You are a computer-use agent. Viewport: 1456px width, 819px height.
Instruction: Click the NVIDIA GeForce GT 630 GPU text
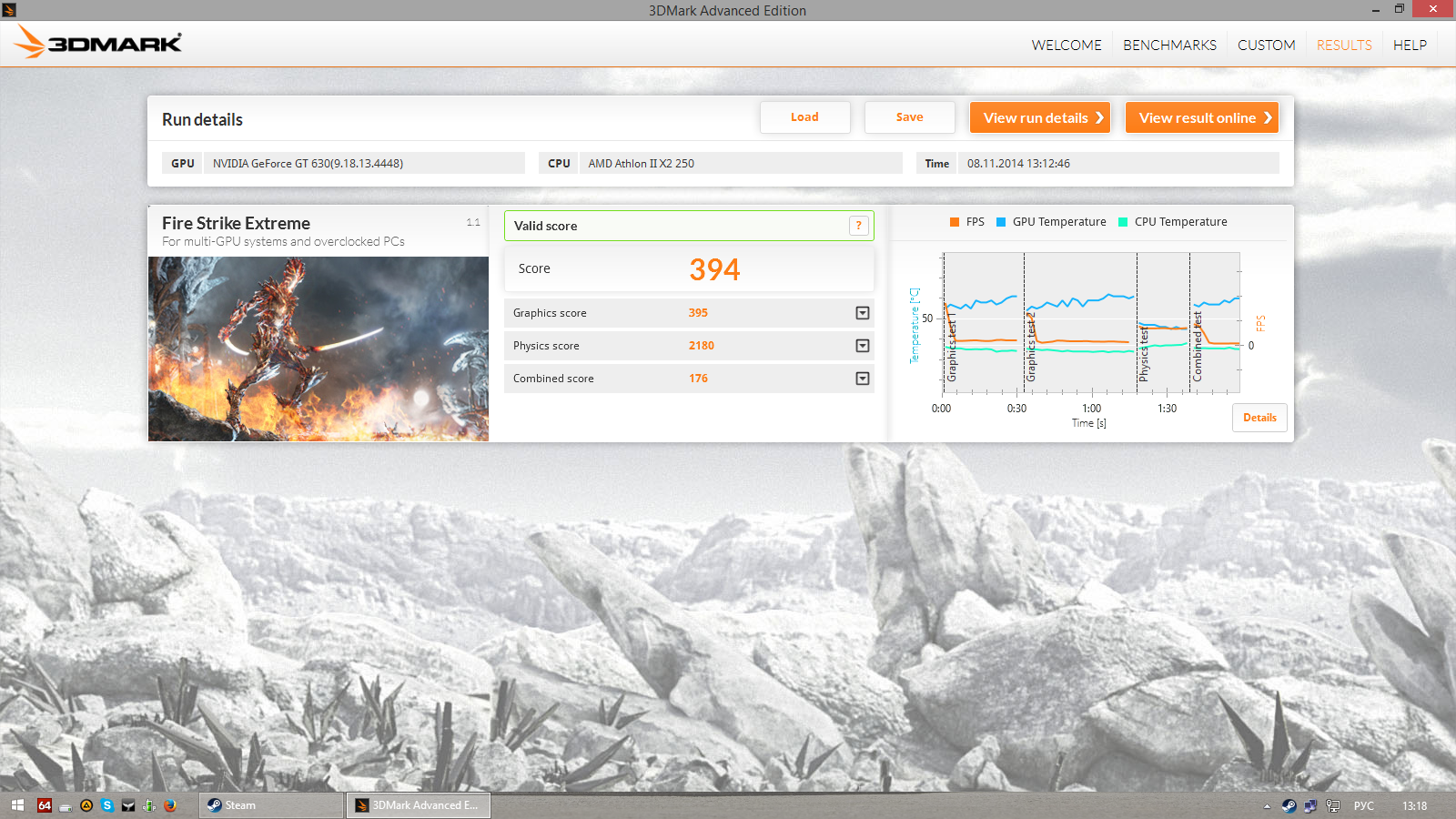tap(308, 164)
